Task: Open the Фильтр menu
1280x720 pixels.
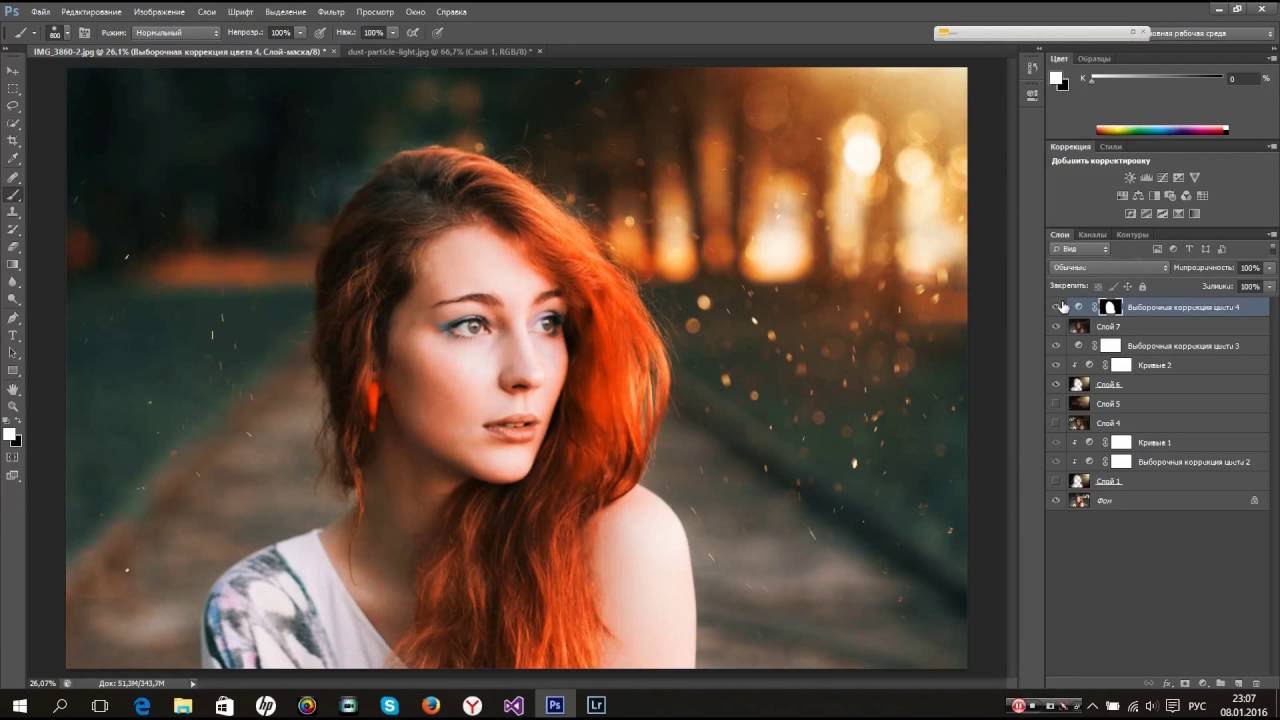Action: point(330,12)
